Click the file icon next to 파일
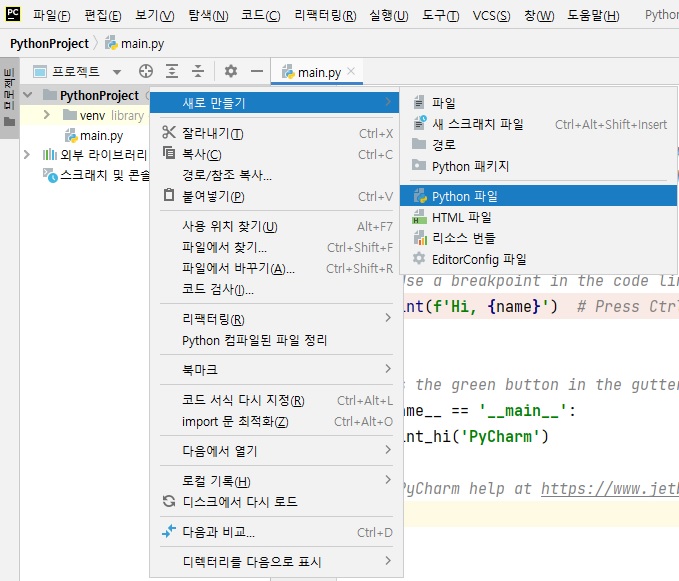 click(x=419, y=102)
